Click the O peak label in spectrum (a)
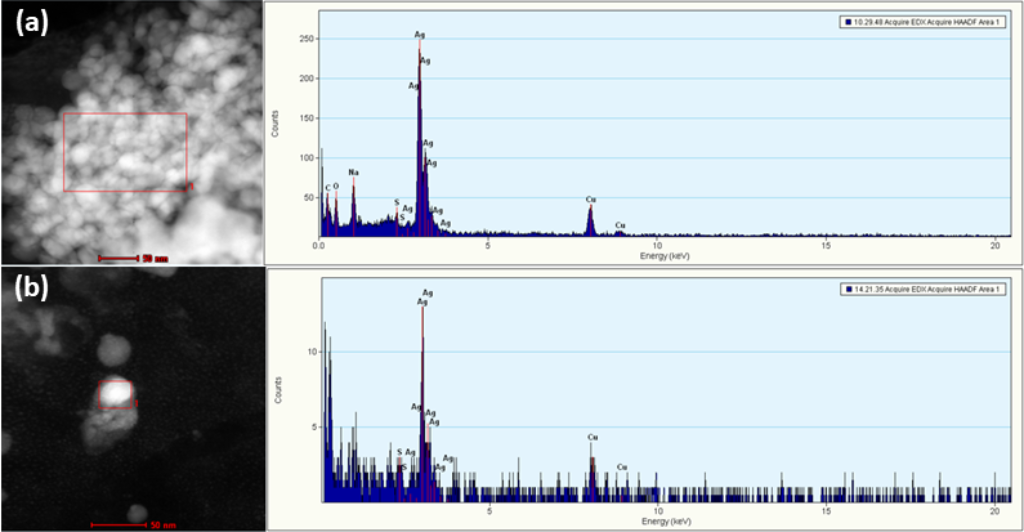Viewport: 1024px width, 532px height. point(336,186)
